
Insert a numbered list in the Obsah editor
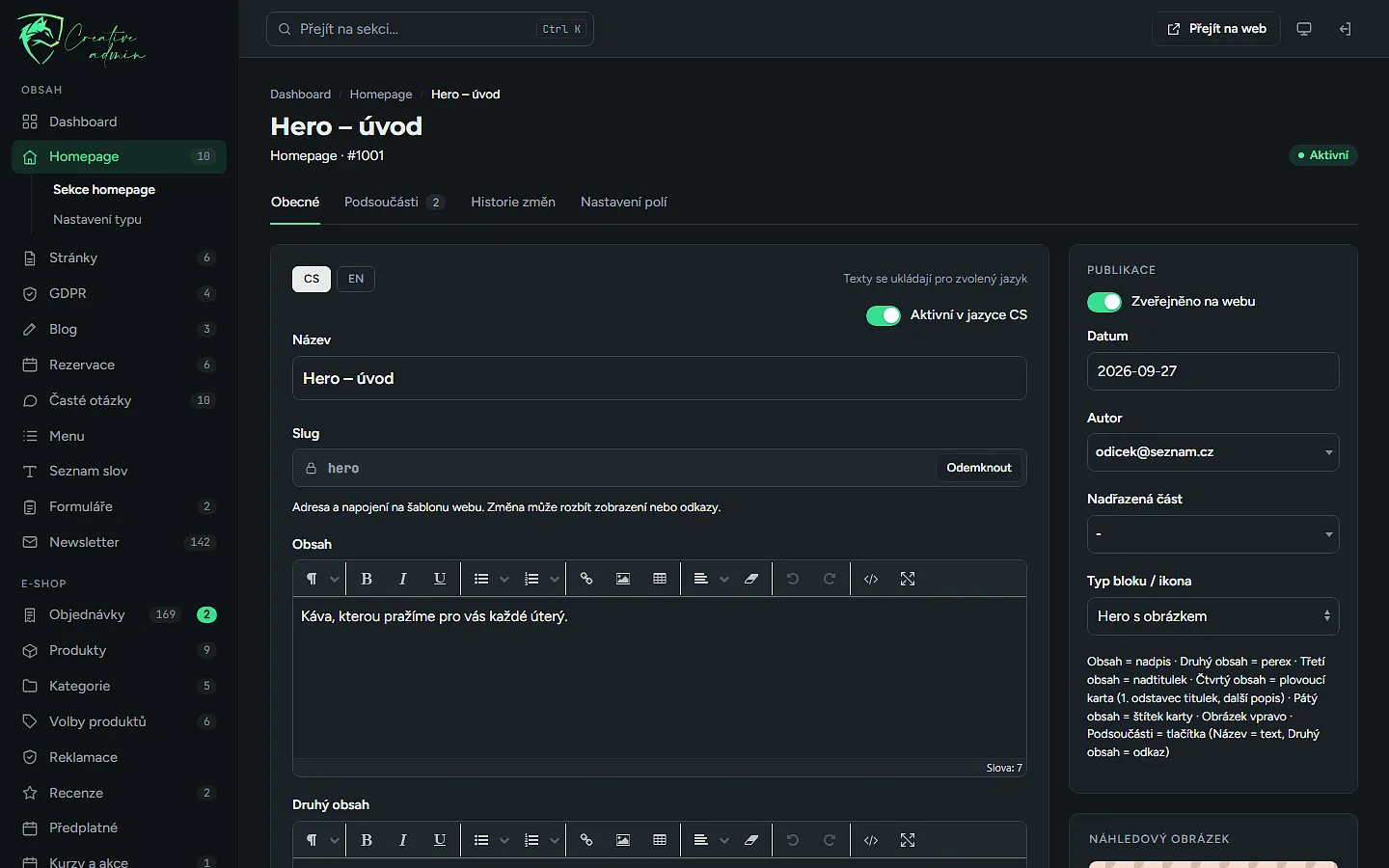tap(531, 579)
